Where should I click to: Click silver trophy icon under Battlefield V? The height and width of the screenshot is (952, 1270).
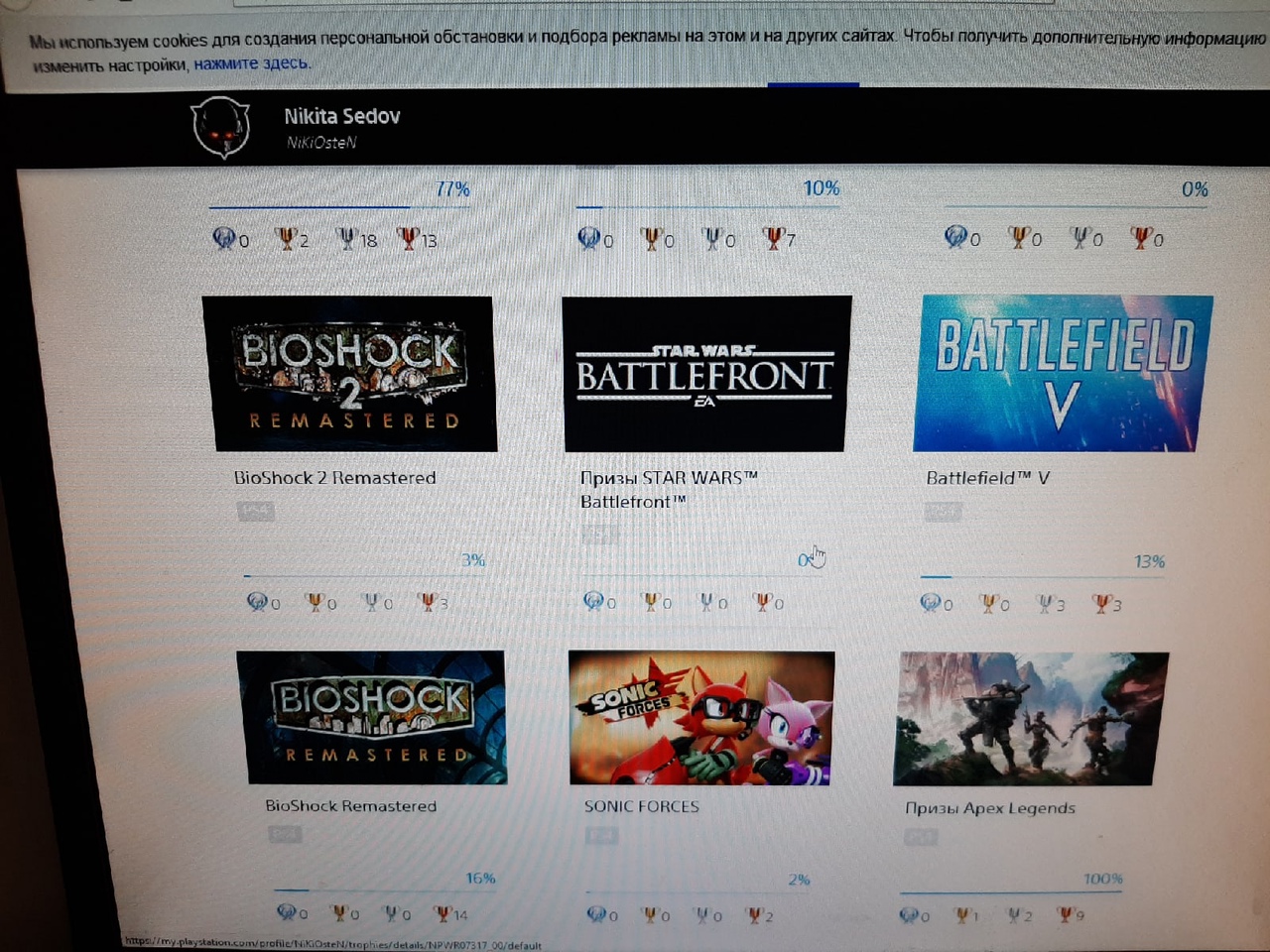[1045, 603]
